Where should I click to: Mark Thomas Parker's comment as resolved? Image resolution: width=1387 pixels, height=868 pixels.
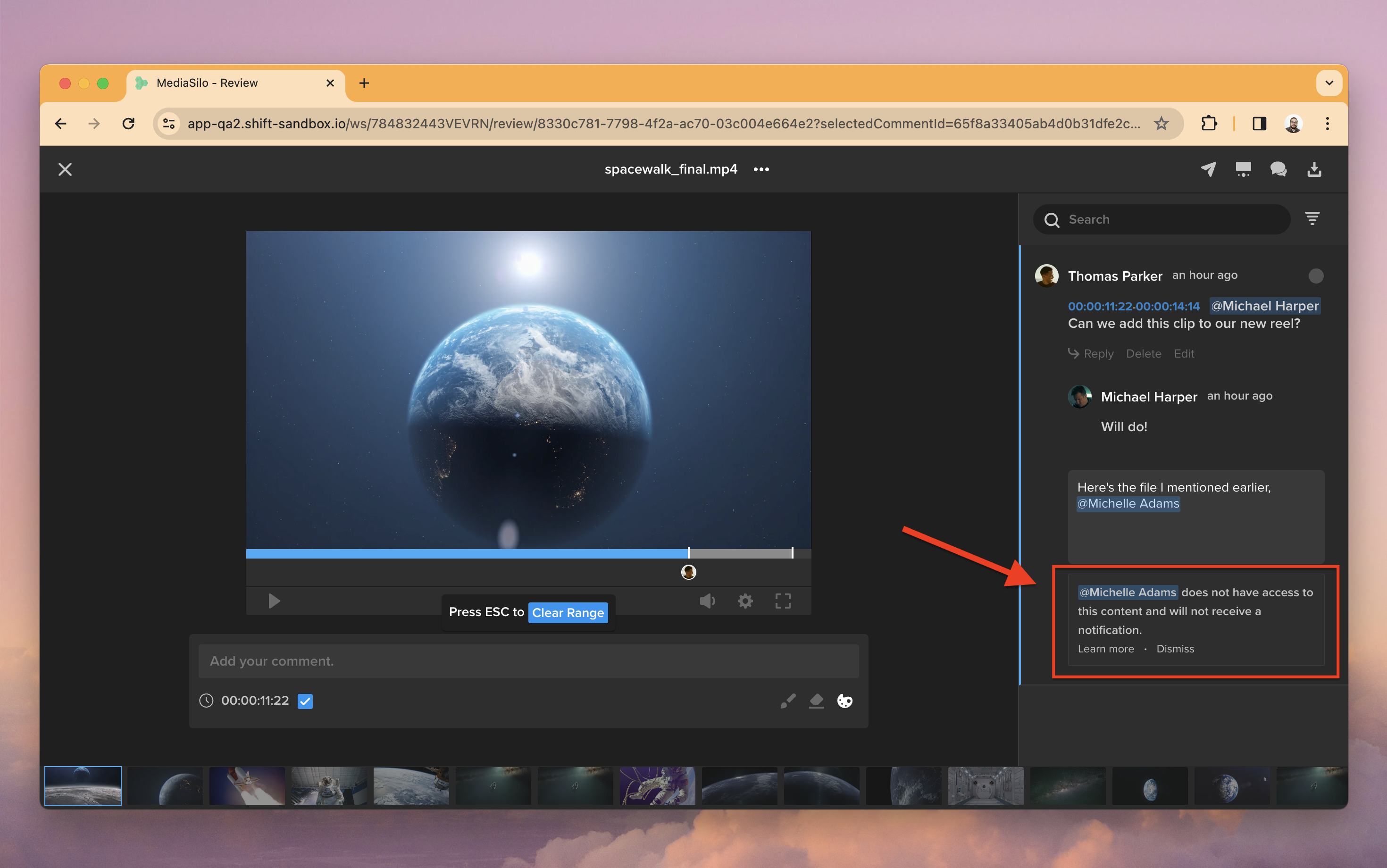coord(1316,276)
